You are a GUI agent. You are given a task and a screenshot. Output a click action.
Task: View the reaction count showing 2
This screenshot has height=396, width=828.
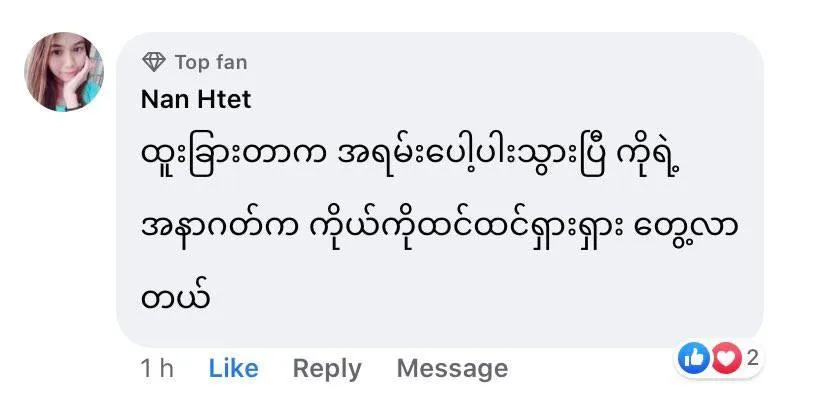pos(752,359)
